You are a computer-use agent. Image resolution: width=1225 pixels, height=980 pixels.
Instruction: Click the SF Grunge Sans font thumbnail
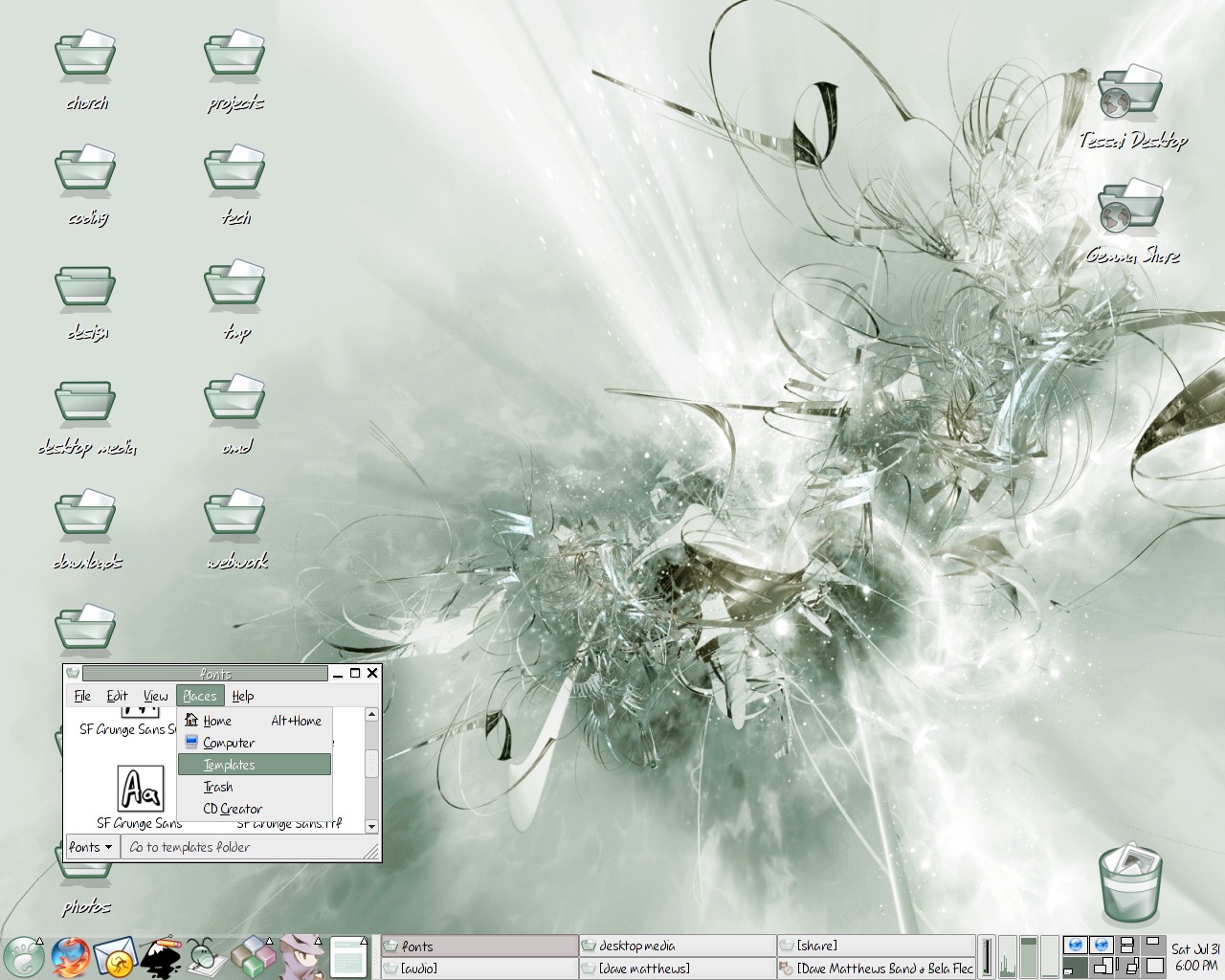[141, 789]
